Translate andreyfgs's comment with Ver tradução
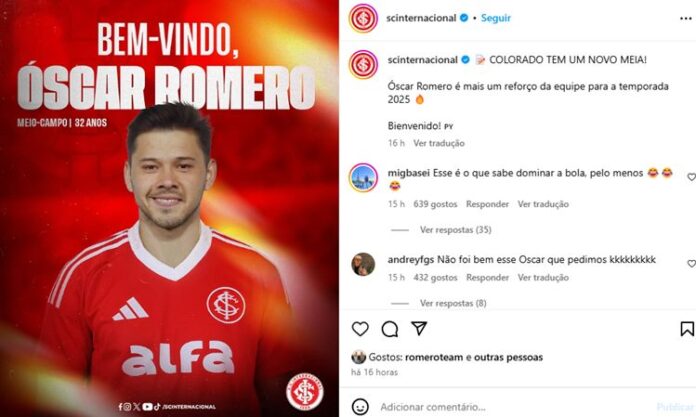This screenshot has height=417, width=696. coord(543,277)
